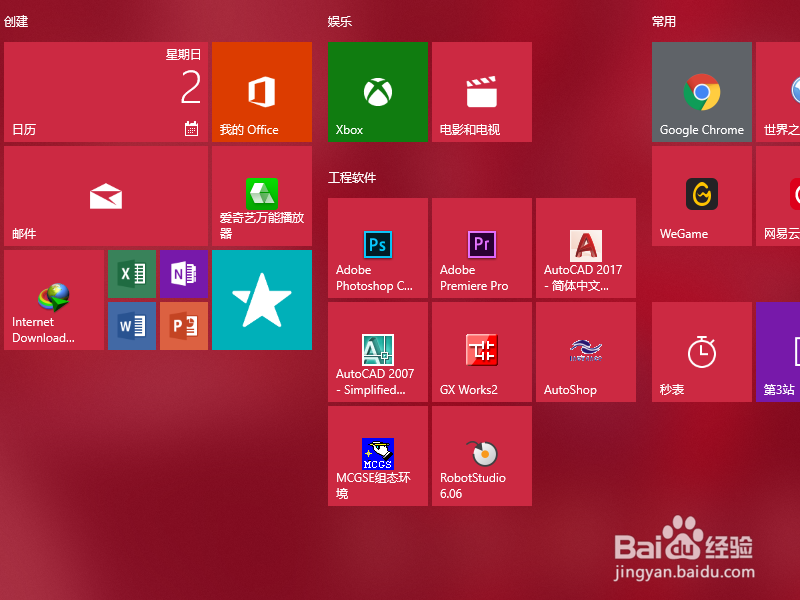Viewport: 800px width, 600px height.
Task: Launch OneNote from the small tile
Action: (184, 274)
